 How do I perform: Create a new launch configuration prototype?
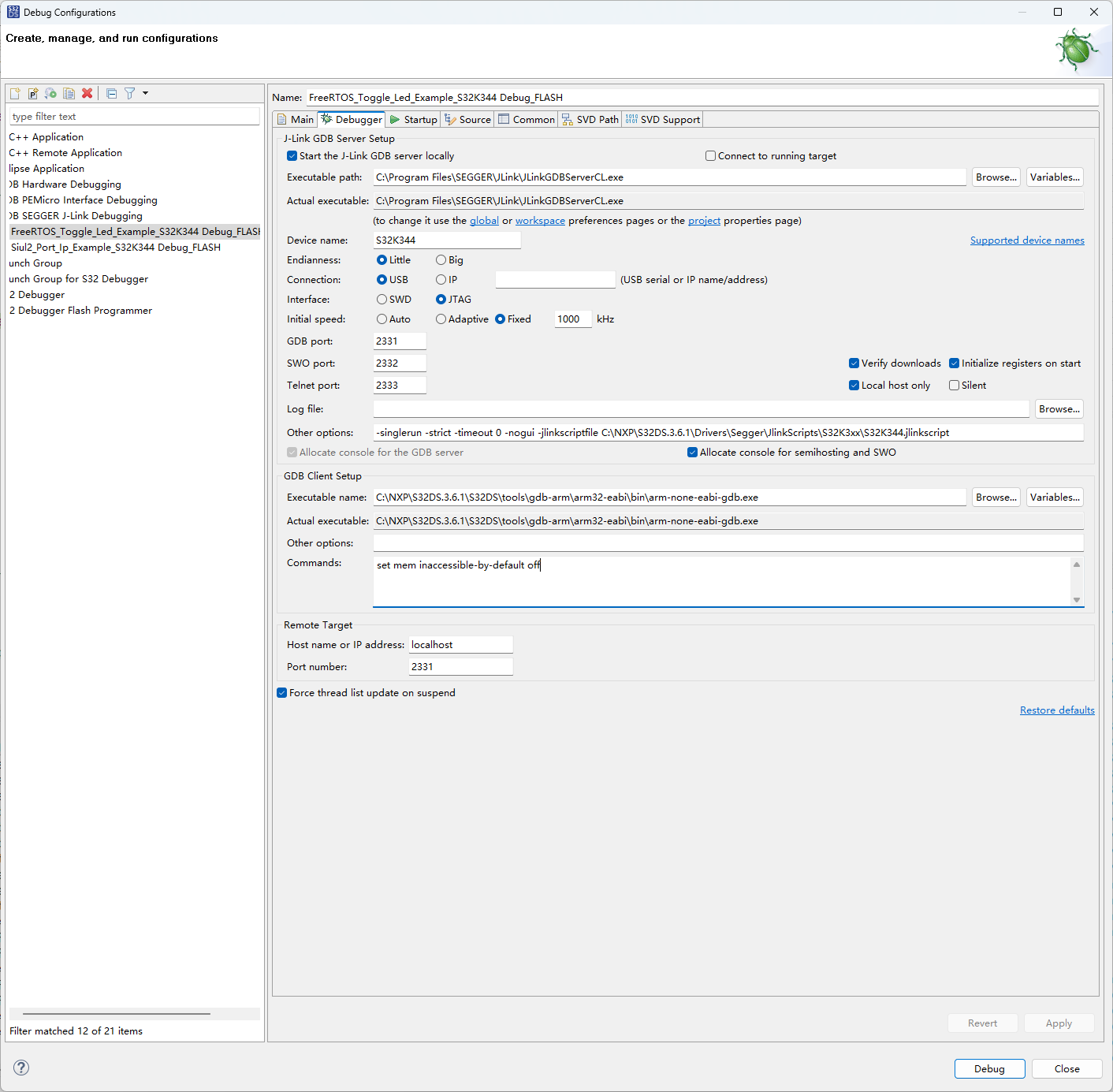tap(33, 93)
